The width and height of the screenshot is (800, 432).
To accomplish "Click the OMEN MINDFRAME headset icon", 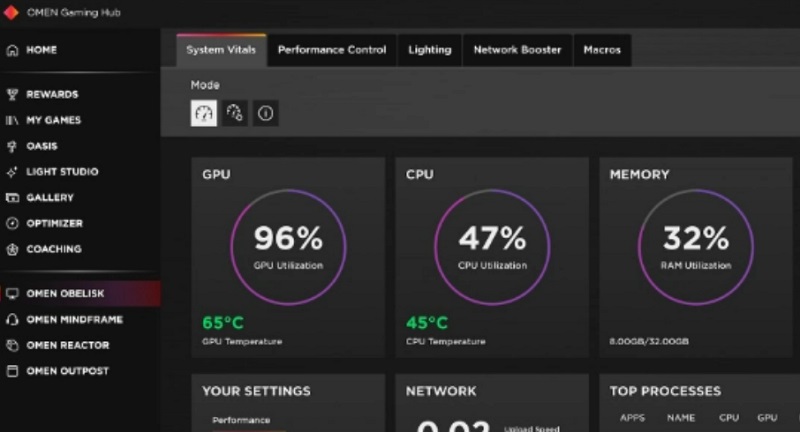I will click(x=12, y=319).
